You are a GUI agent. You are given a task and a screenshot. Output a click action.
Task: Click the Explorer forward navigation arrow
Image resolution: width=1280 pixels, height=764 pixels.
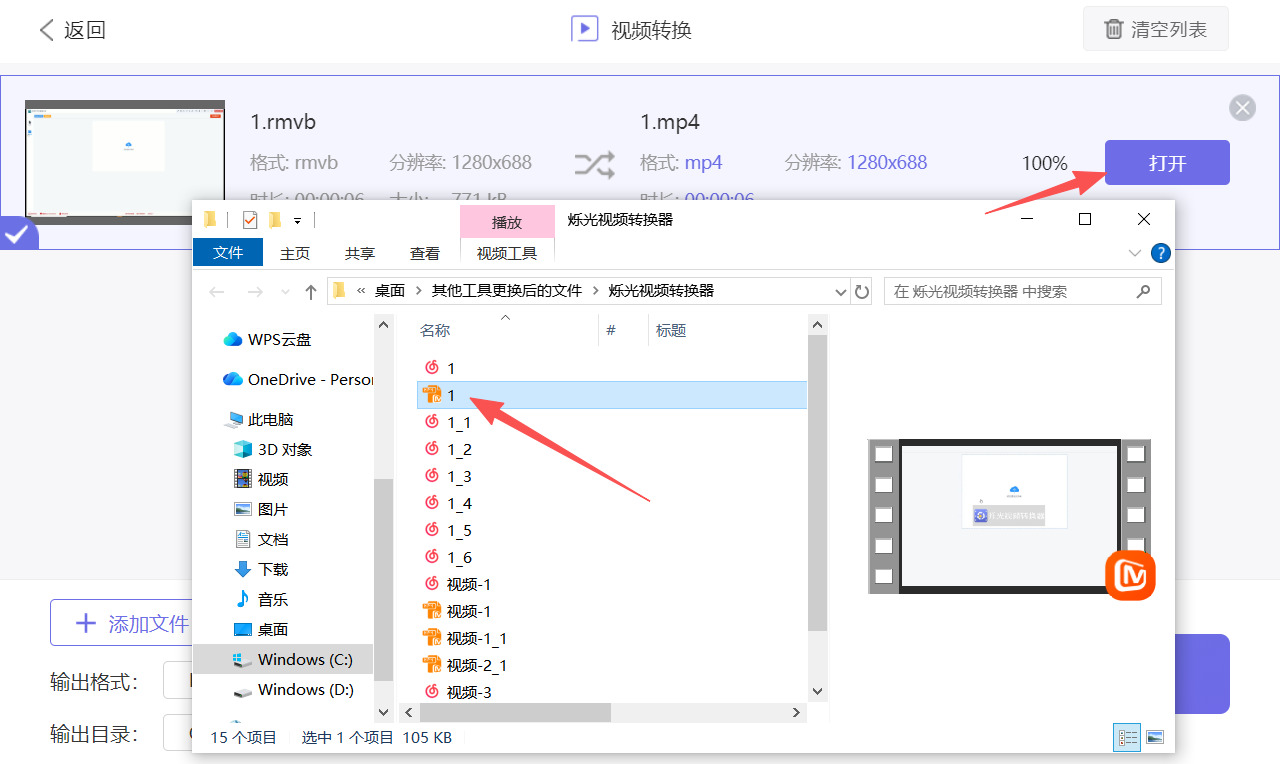[253, 292]
